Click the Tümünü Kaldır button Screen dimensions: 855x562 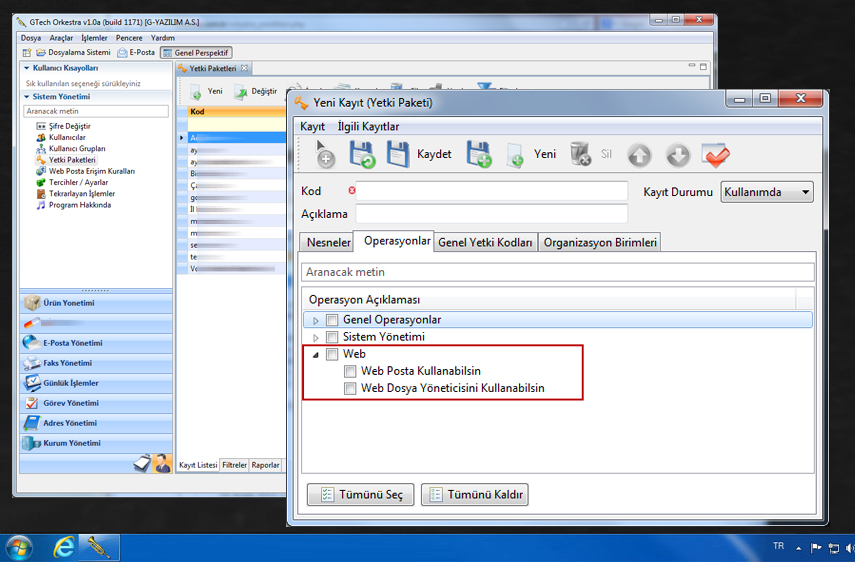click(474, 494)
